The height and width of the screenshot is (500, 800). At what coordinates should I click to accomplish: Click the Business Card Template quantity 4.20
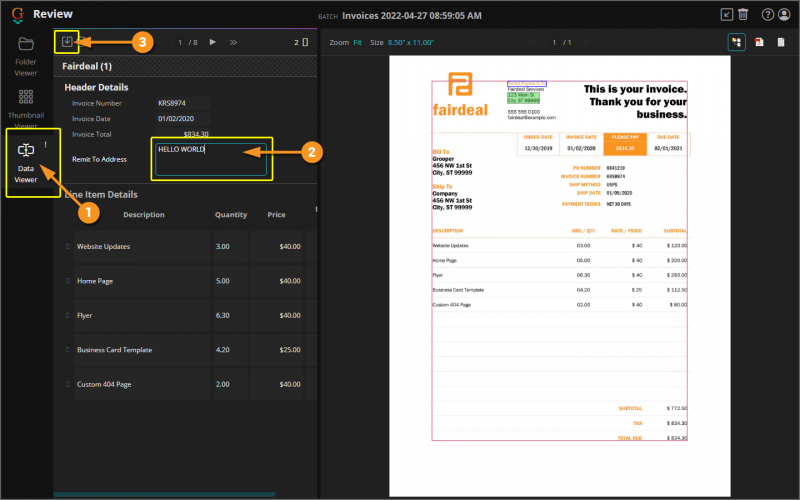point(229,350)
